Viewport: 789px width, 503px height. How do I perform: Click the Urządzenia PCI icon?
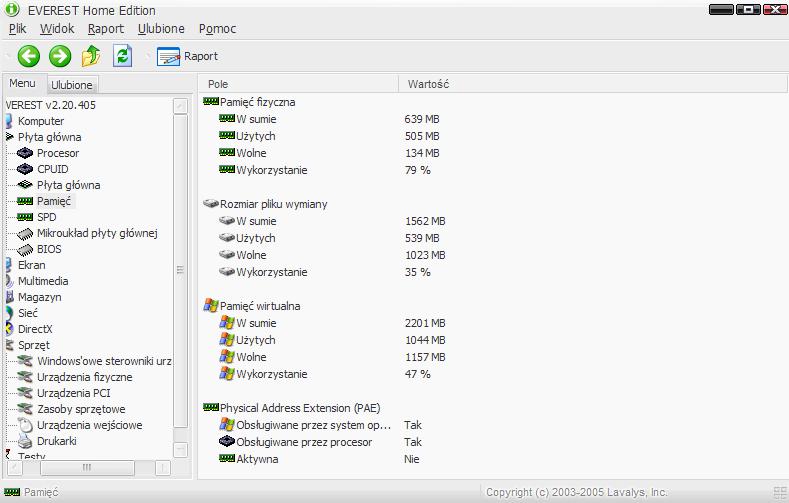pyautogui.click(x=25, y=393)
